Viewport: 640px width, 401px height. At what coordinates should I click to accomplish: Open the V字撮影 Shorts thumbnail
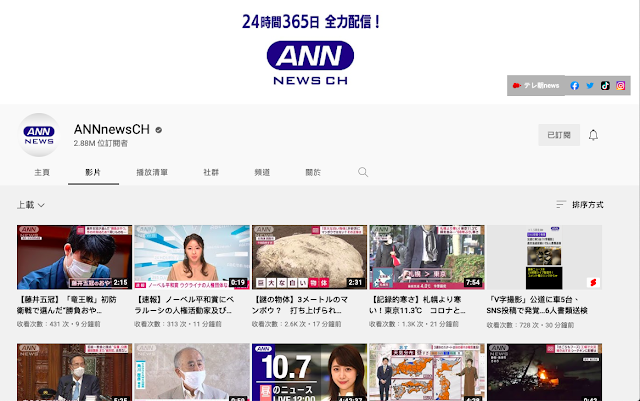click(x=544, y=257)
